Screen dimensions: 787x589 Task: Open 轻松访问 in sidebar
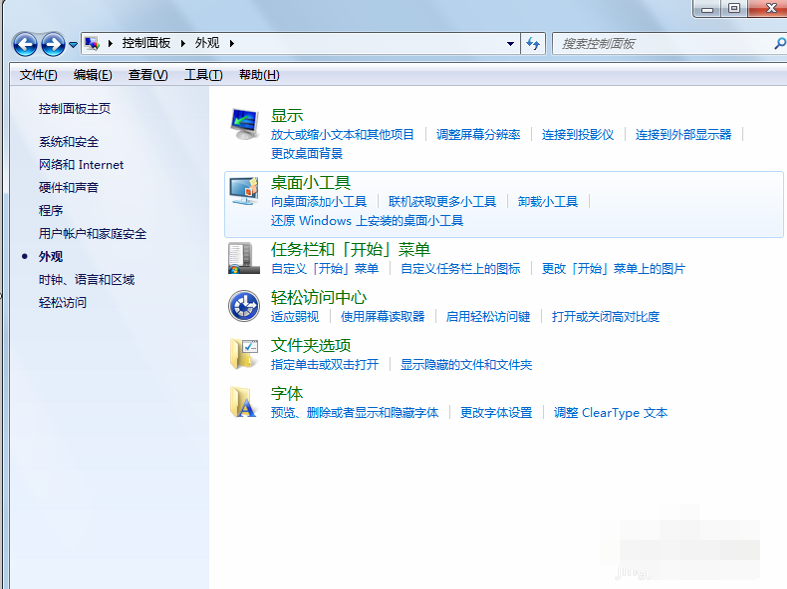pos(63,303)
